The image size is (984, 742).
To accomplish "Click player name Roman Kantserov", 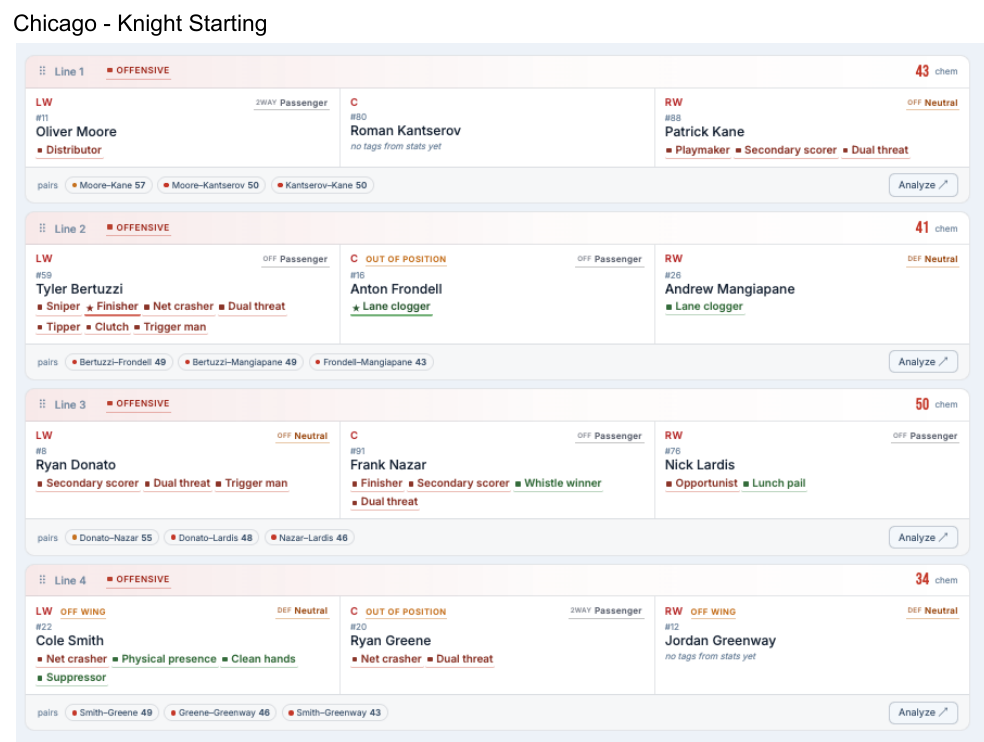I will coord(405,131).
